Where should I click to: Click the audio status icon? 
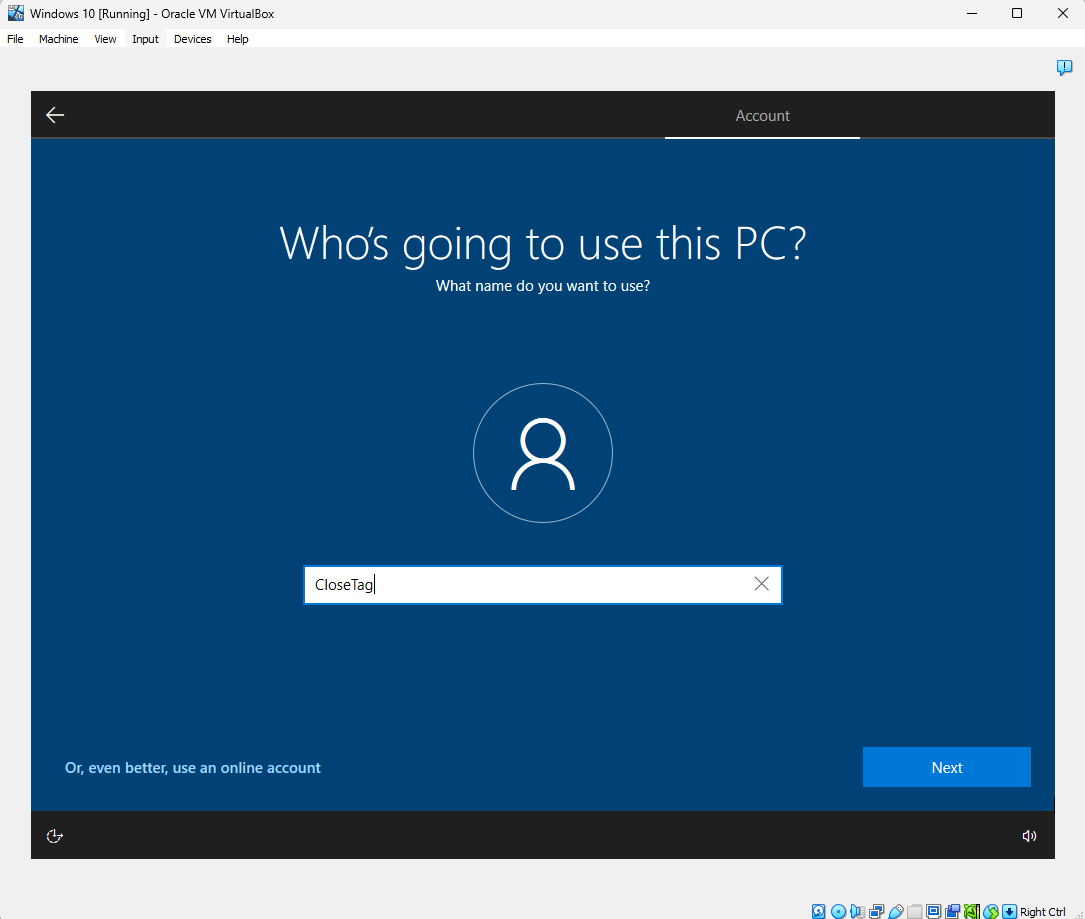tap(857, 911)
